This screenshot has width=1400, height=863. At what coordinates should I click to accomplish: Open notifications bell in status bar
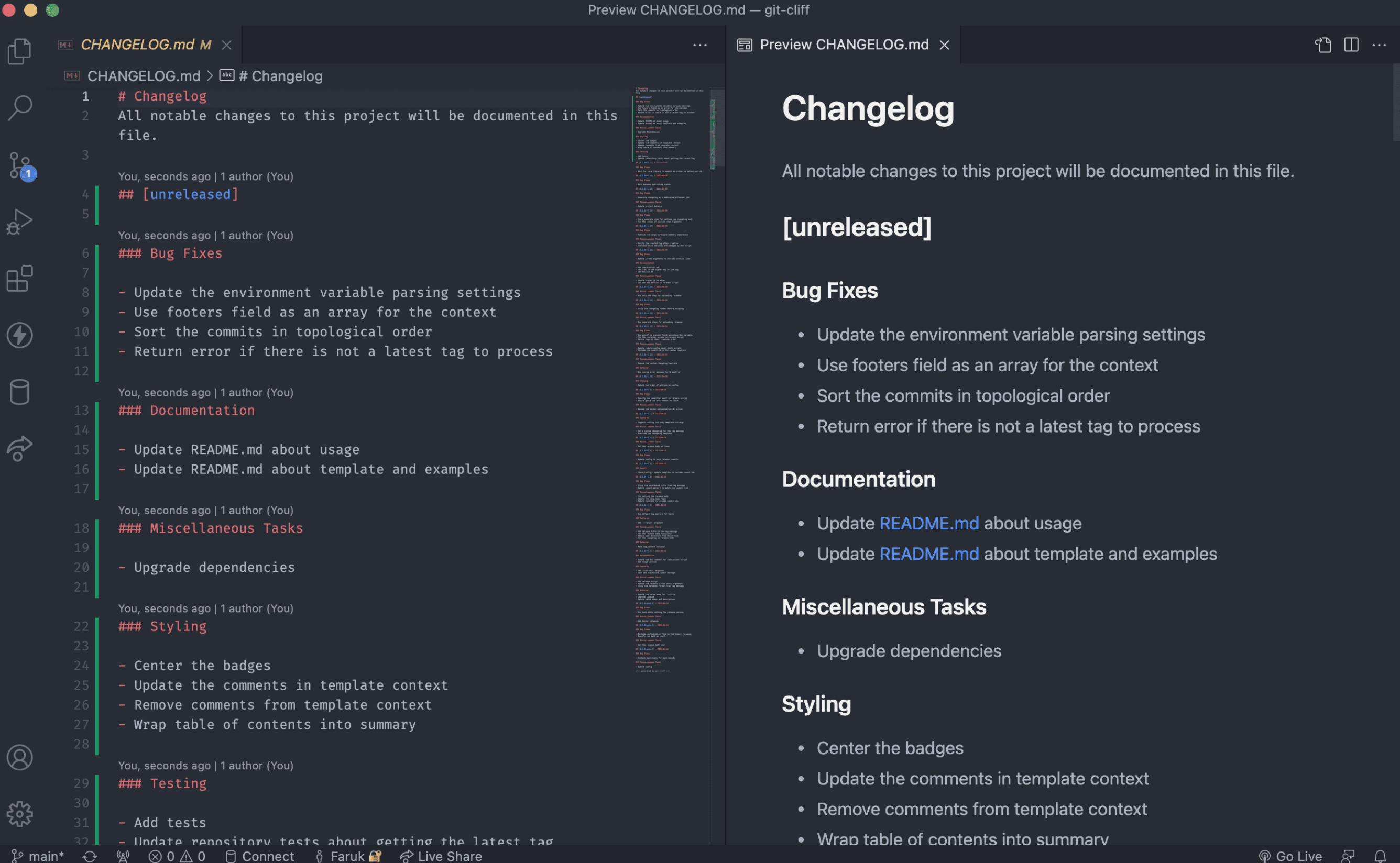[1381, 856]
